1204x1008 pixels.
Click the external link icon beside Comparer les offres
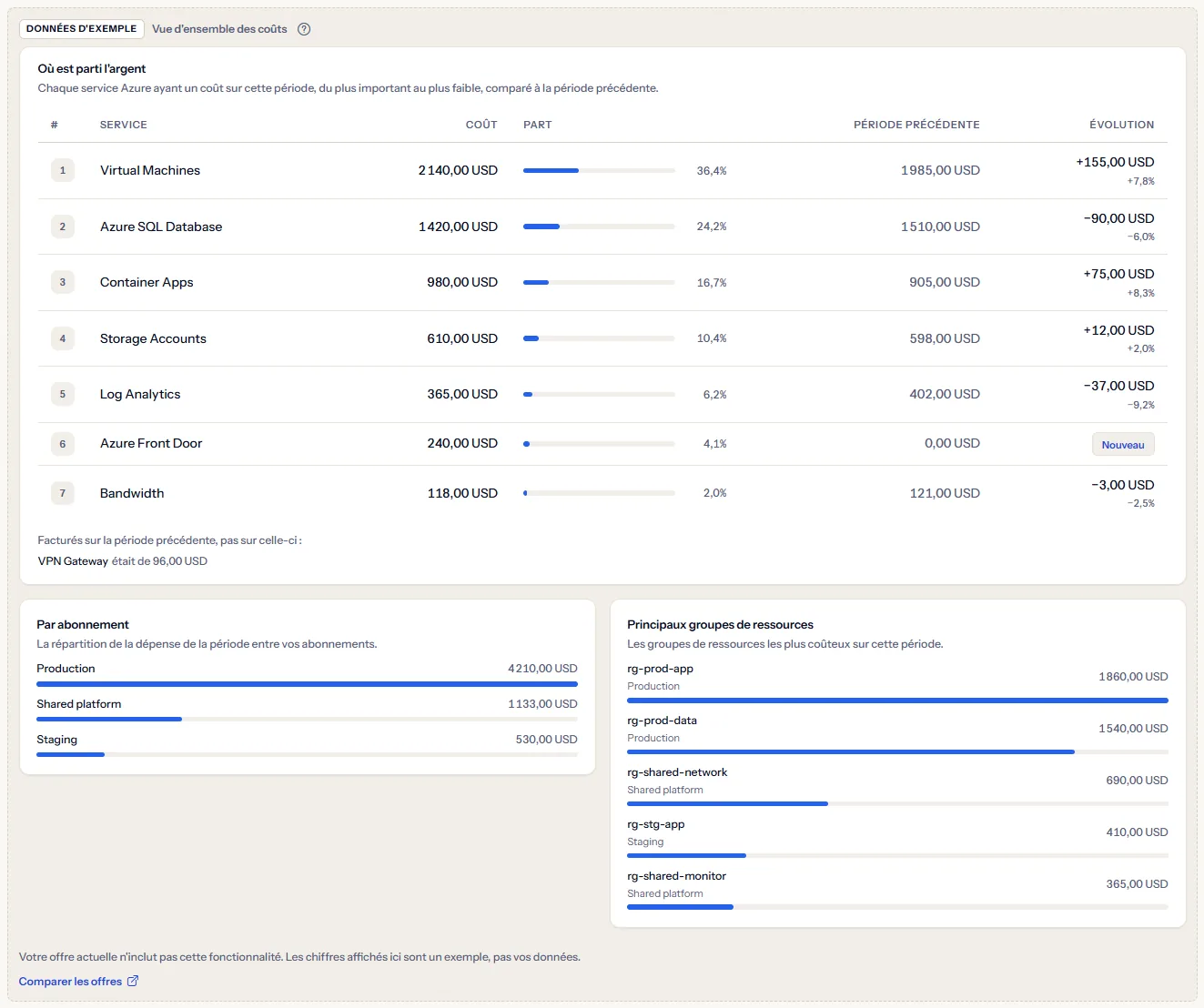click(133, 981)
